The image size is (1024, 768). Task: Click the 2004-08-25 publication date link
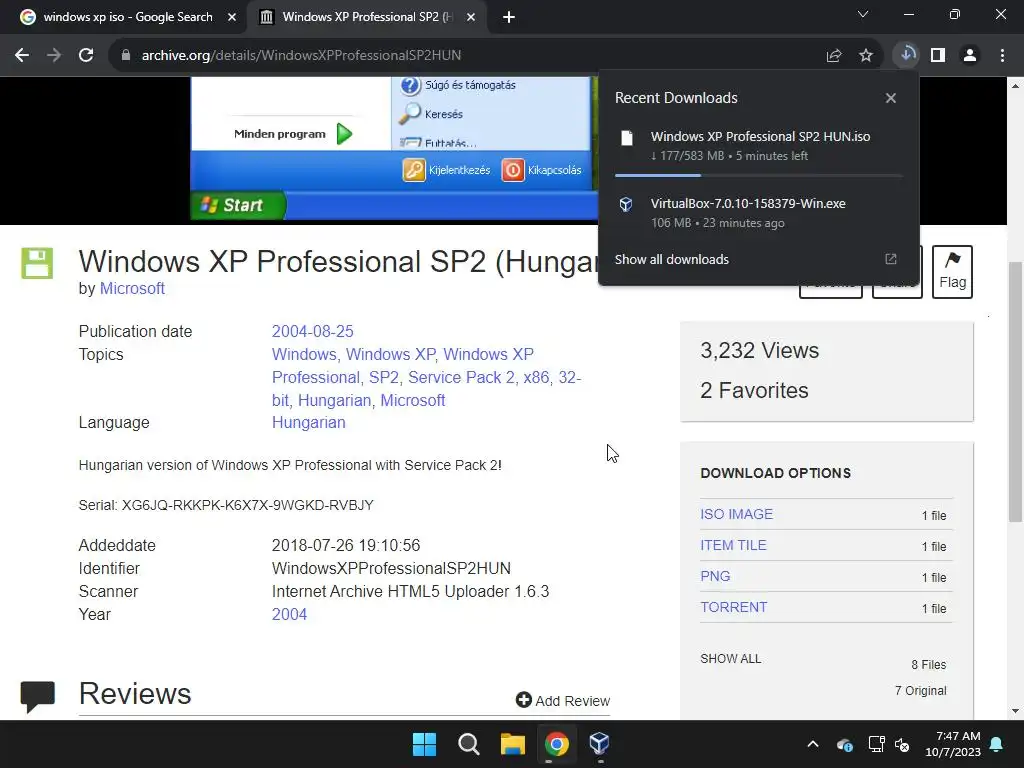[x=312, y=331]
